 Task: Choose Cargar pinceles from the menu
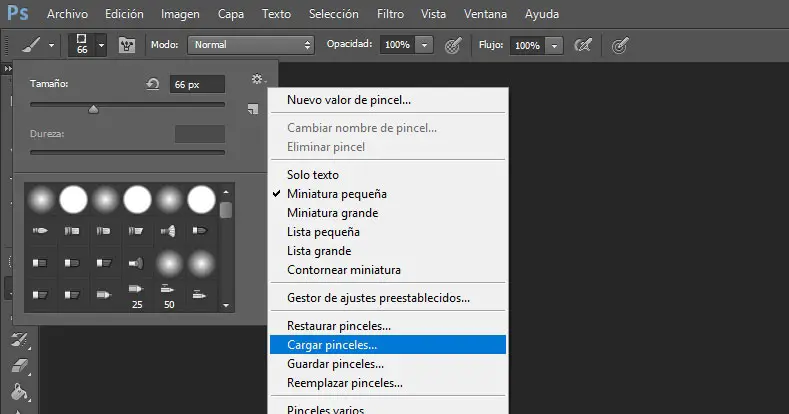click(332, 345)
